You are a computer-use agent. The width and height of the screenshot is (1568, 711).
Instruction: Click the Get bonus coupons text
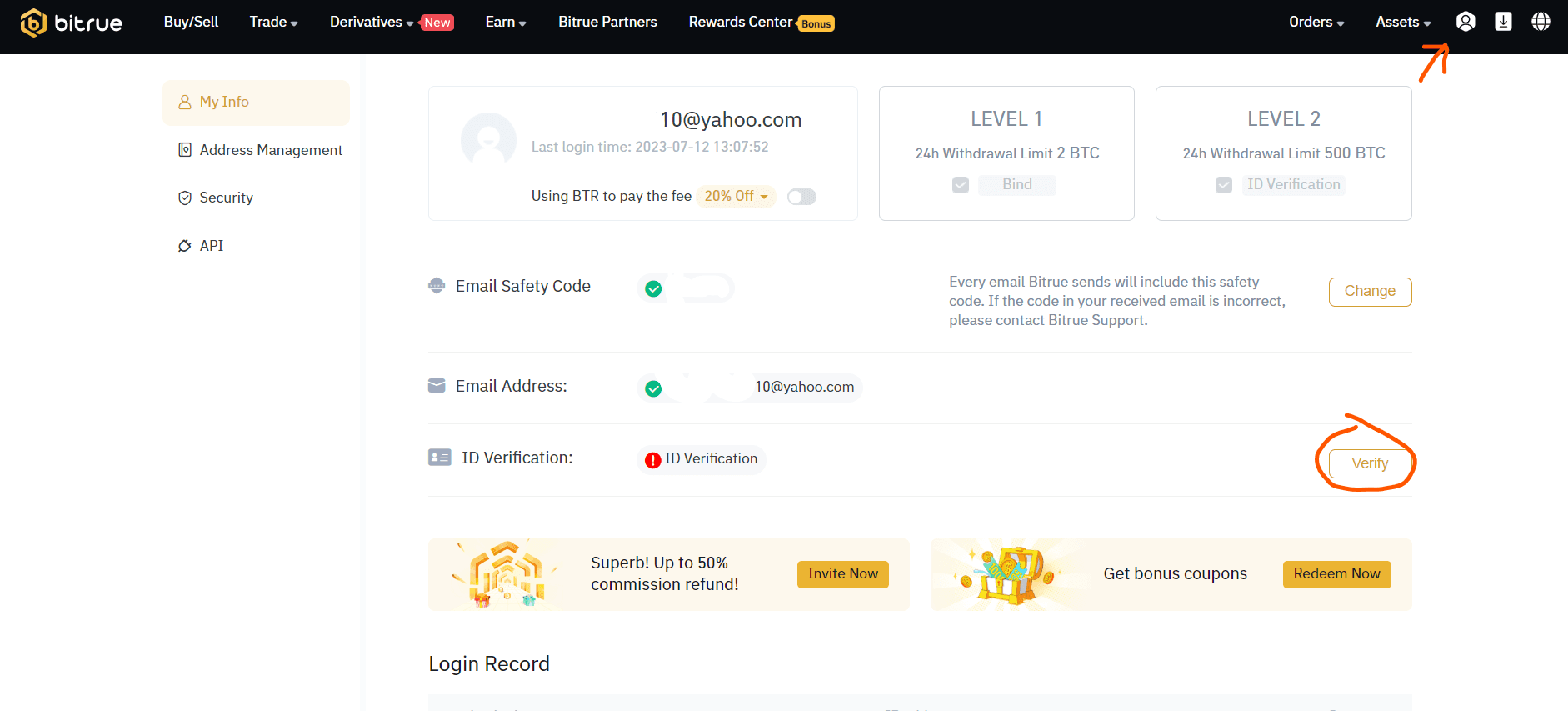[x=1175, y=574]
